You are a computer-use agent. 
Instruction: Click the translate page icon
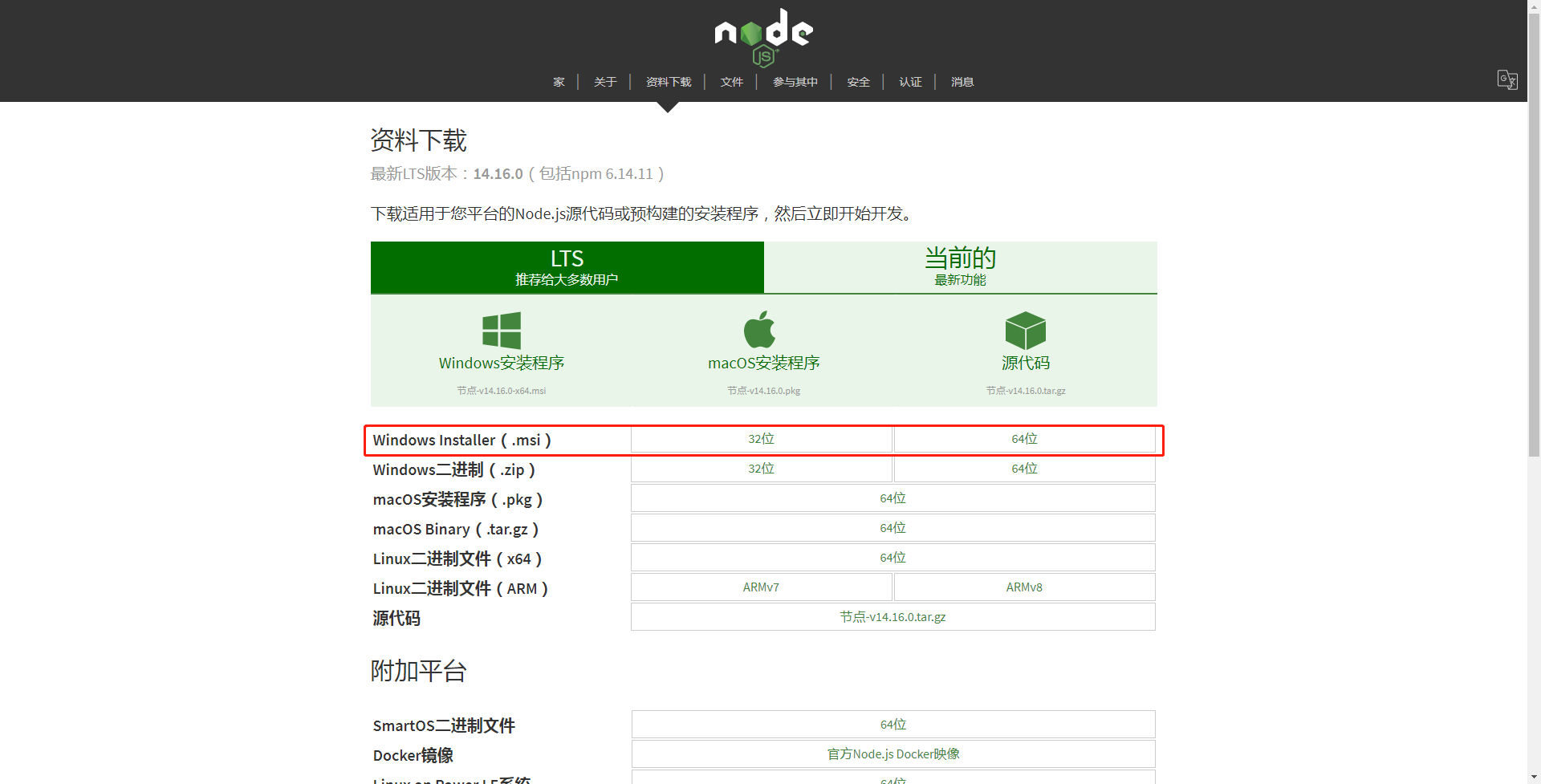click(x=1506, y=79)
